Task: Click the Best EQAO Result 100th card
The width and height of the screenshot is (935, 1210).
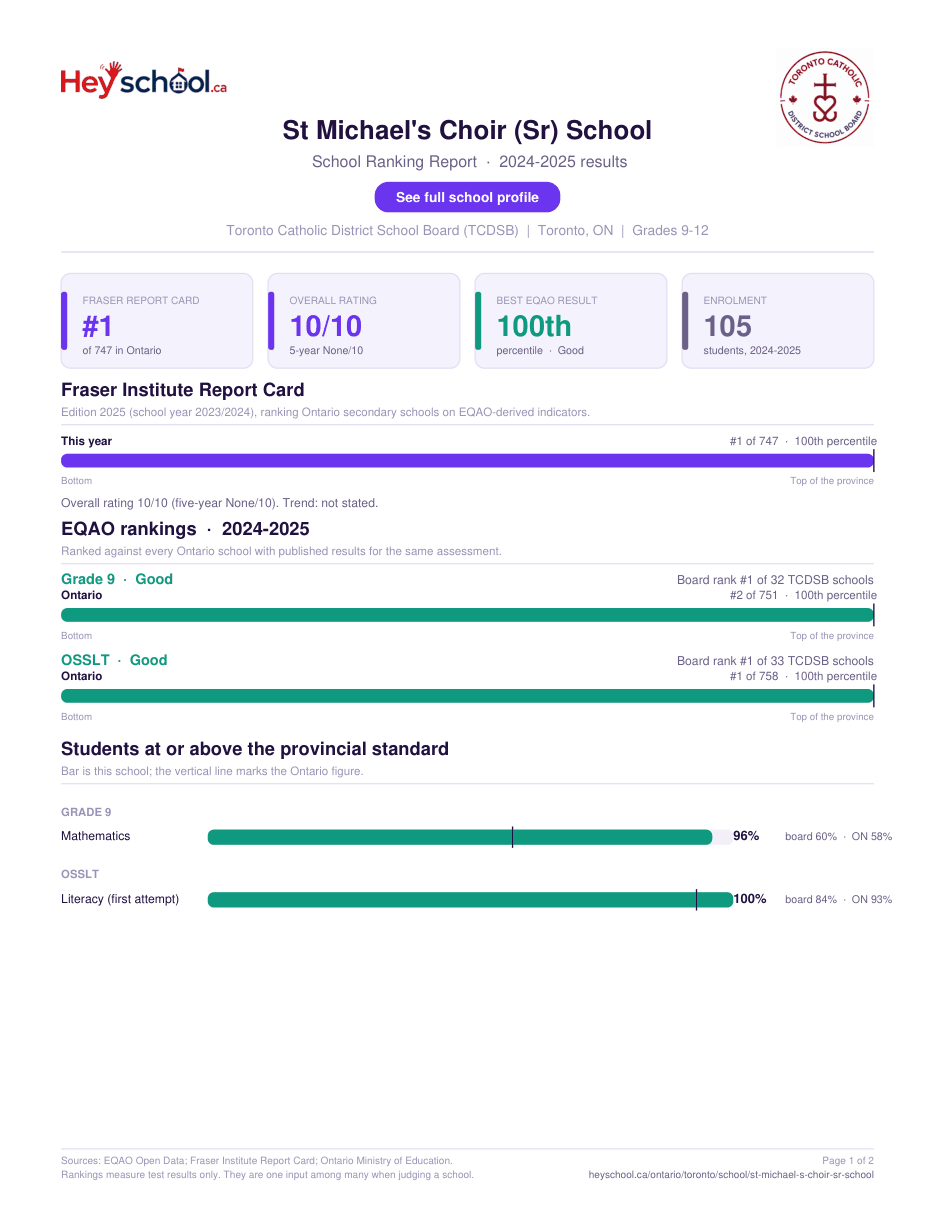Action: click(x=571, y=321)
